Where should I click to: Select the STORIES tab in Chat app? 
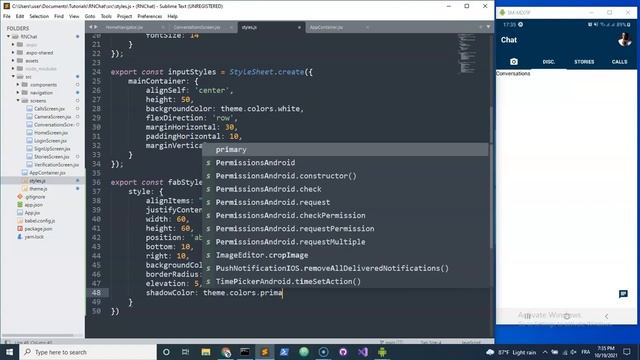584,62
